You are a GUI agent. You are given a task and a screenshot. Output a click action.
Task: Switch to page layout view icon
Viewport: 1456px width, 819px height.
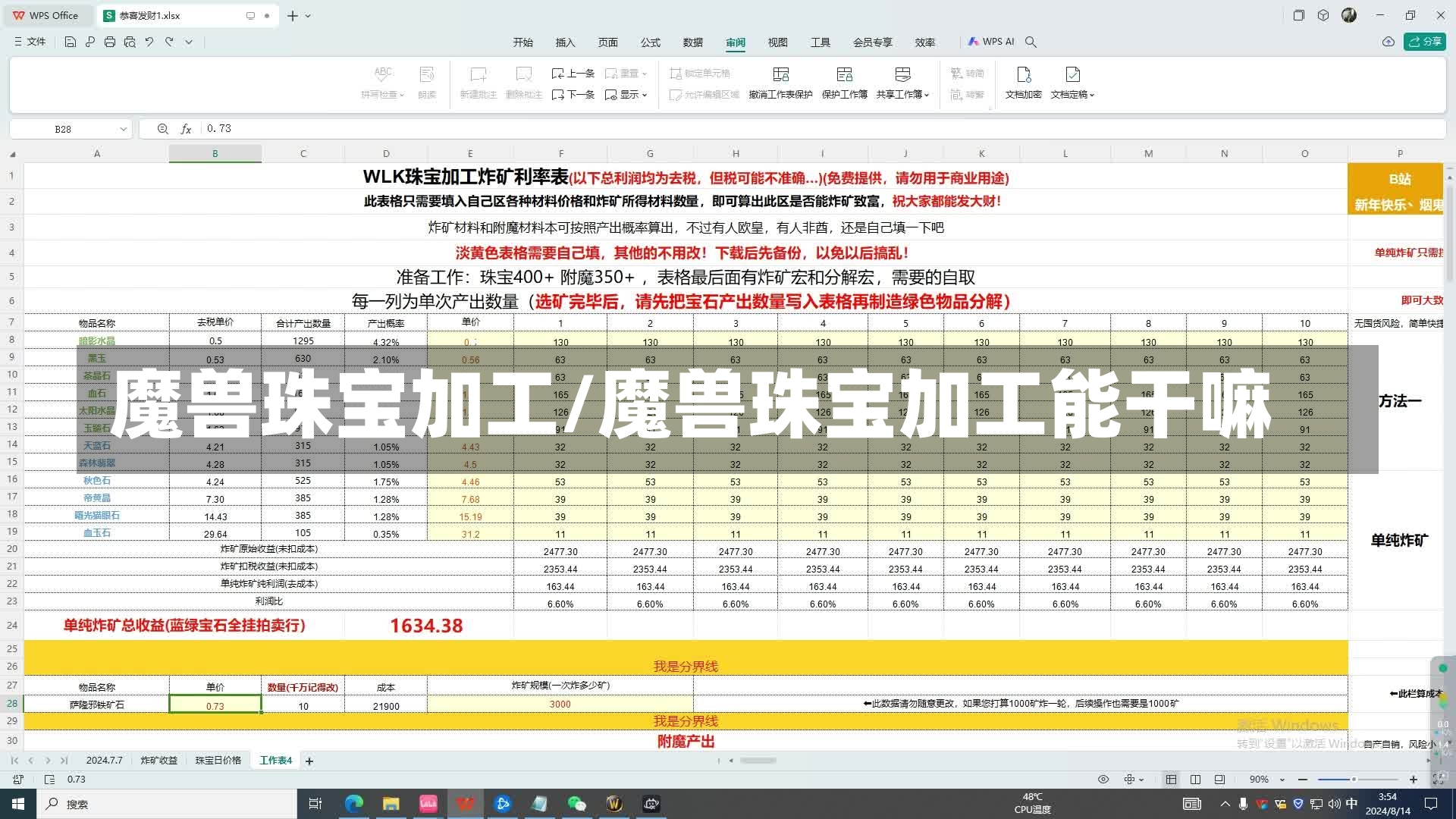click(x=1219, y=779)
